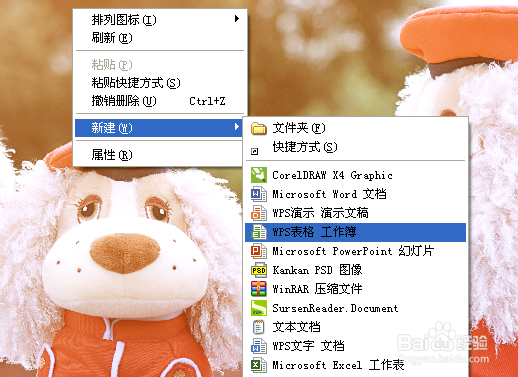Open 属性(R) display properties
Image resolution: width=518 pixels, height=377 pixels.
(x=160, y=155)
